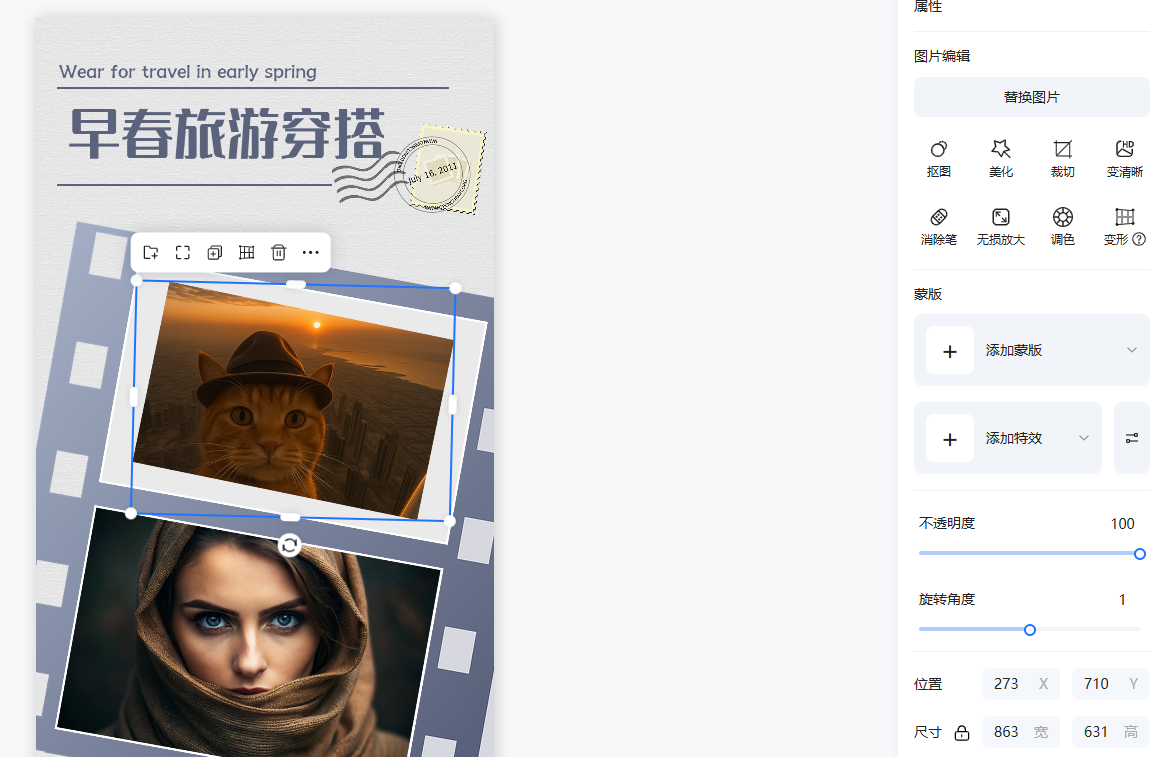Click the 不透明度 opacity slider handle
Viewport: 1159px width, 757px height.
point(1140,554)
